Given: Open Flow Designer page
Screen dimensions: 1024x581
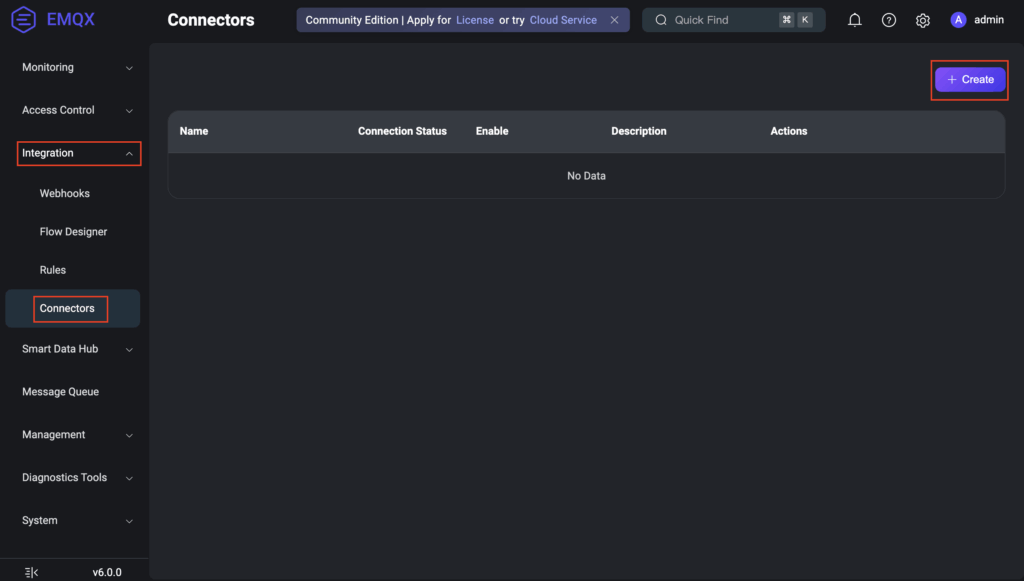Looking at the screenshot, I should [73, 232].
